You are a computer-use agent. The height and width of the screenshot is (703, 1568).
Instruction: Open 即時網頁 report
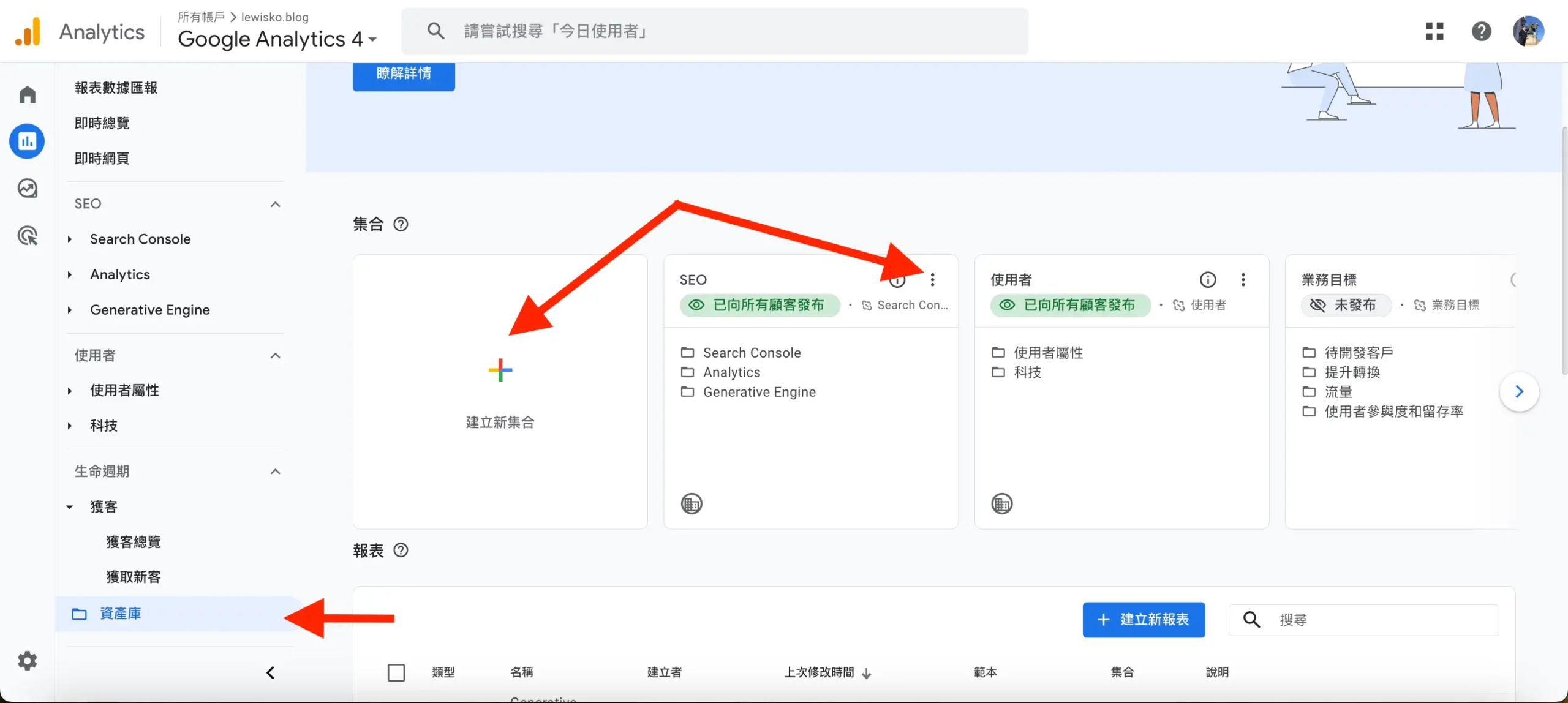(102, 159)
